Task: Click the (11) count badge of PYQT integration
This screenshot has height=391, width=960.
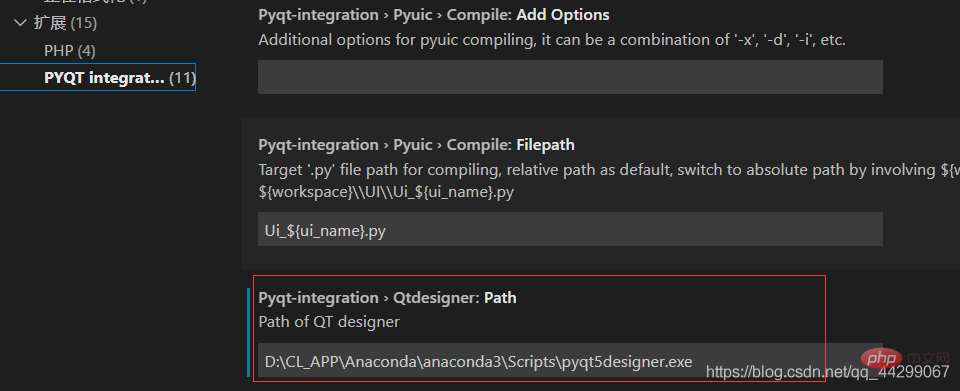Action: pos(182,78)
